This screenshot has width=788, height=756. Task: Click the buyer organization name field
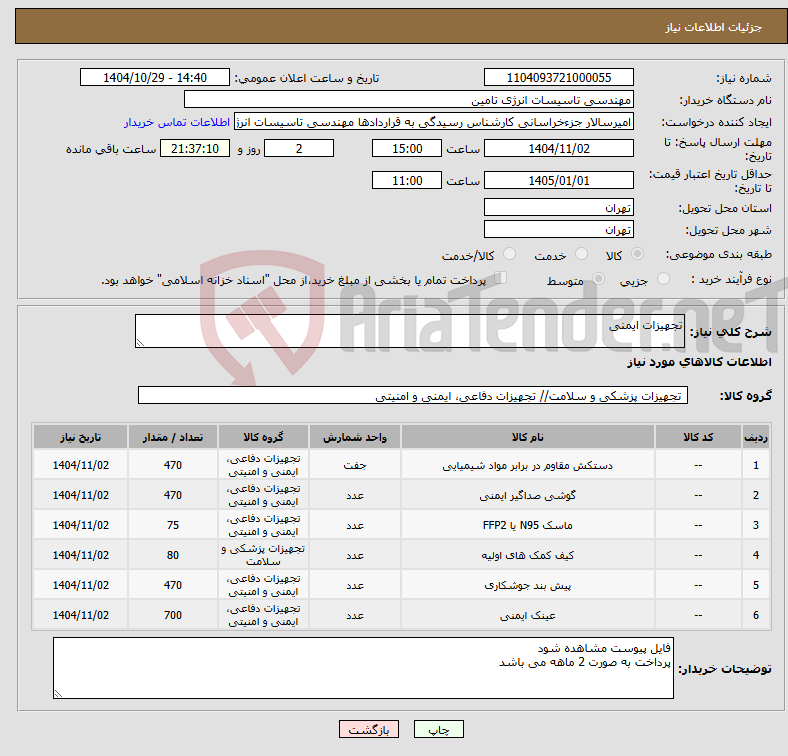point(409,100)
